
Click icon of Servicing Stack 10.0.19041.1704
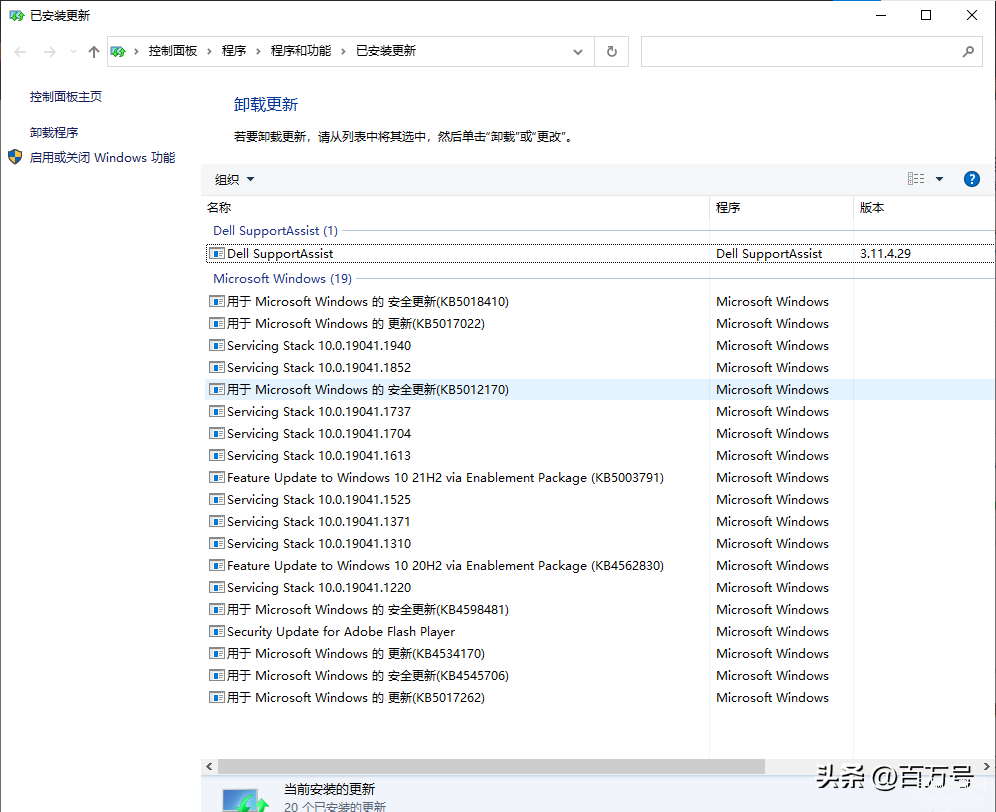pyautogui.click(x=217, y=433)
